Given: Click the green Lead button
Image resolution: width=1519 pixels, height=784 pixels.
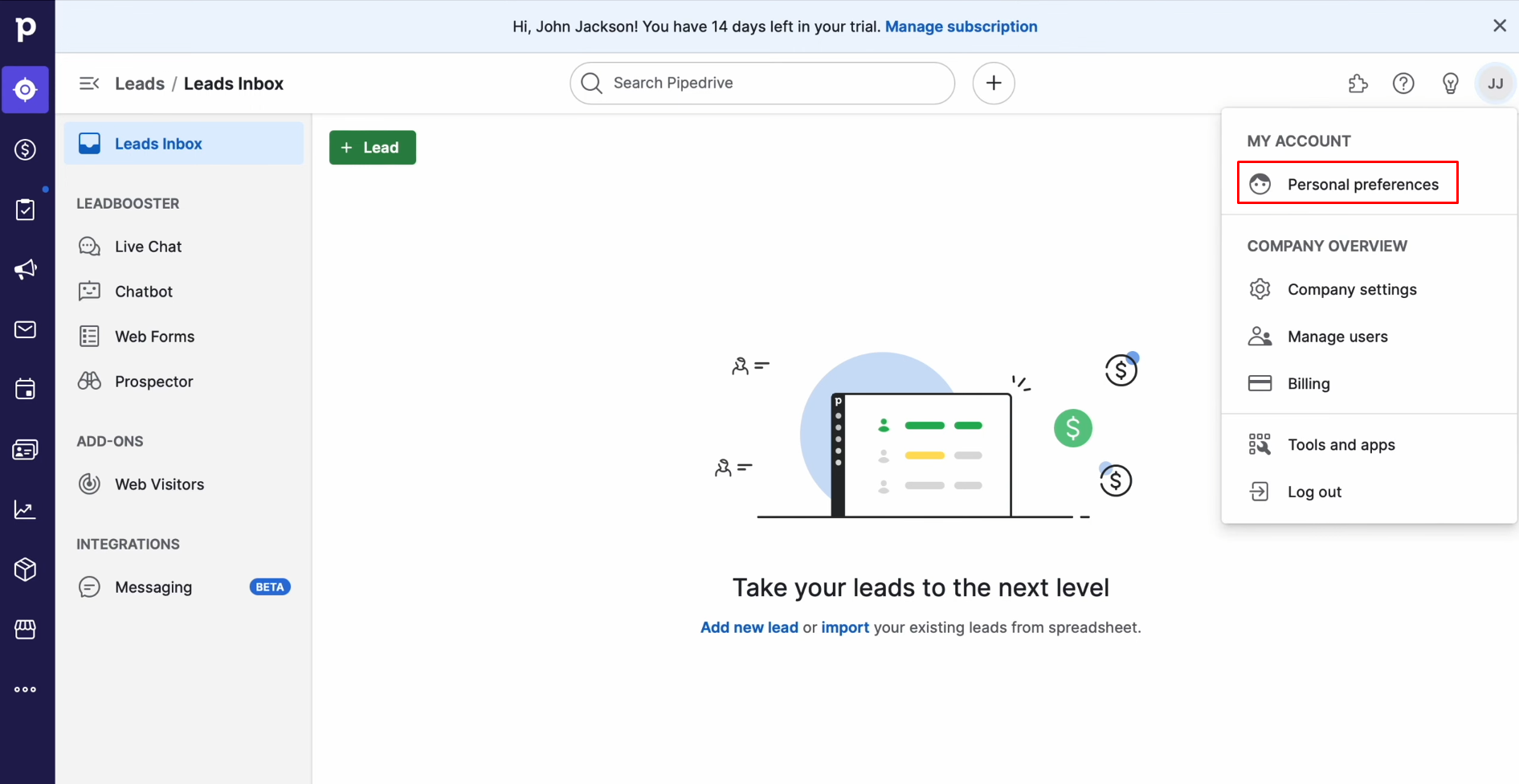Looking at the screenshot, I should [372, 147].
